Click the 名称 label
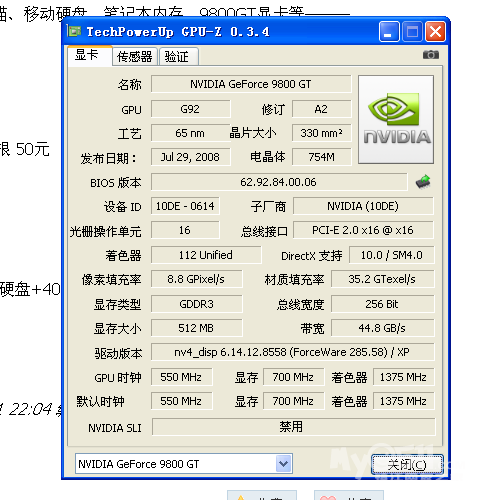Screen dimensions: 498x500 (130, 84)
